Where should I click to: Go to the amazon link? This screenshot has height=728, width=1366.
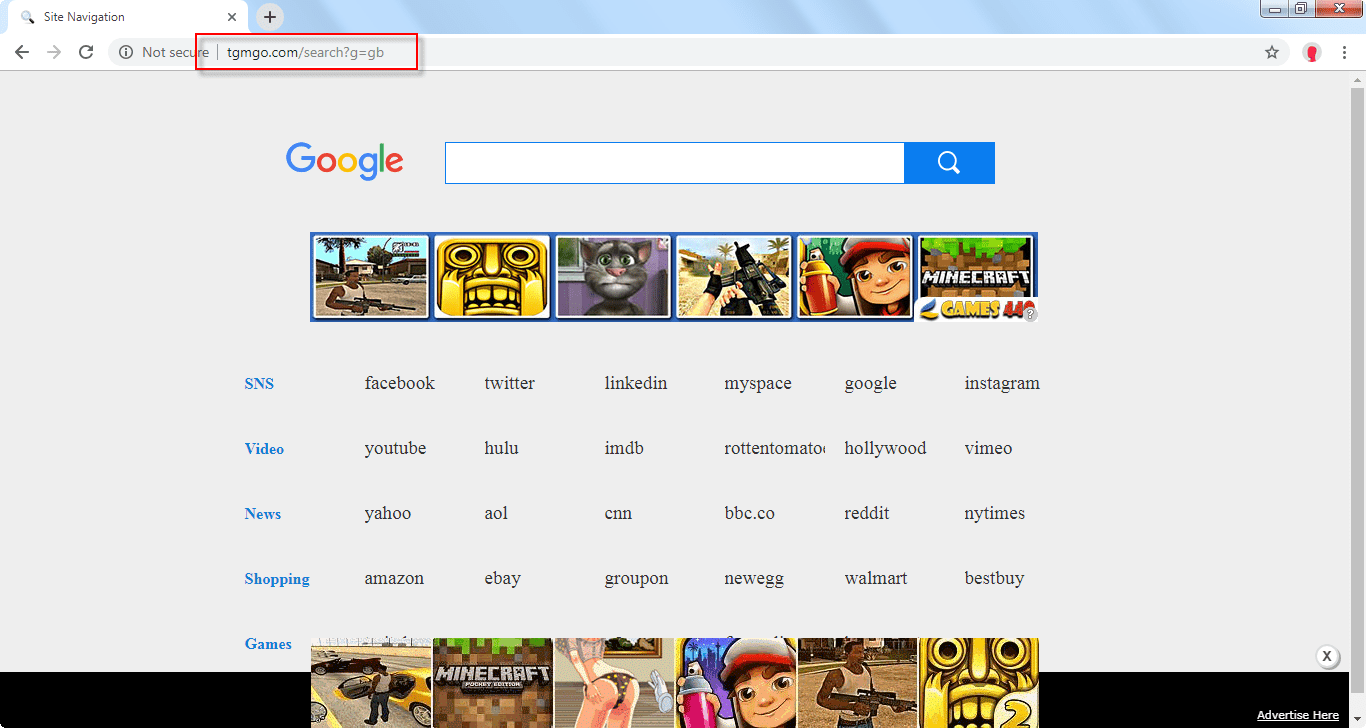point(394,578)
